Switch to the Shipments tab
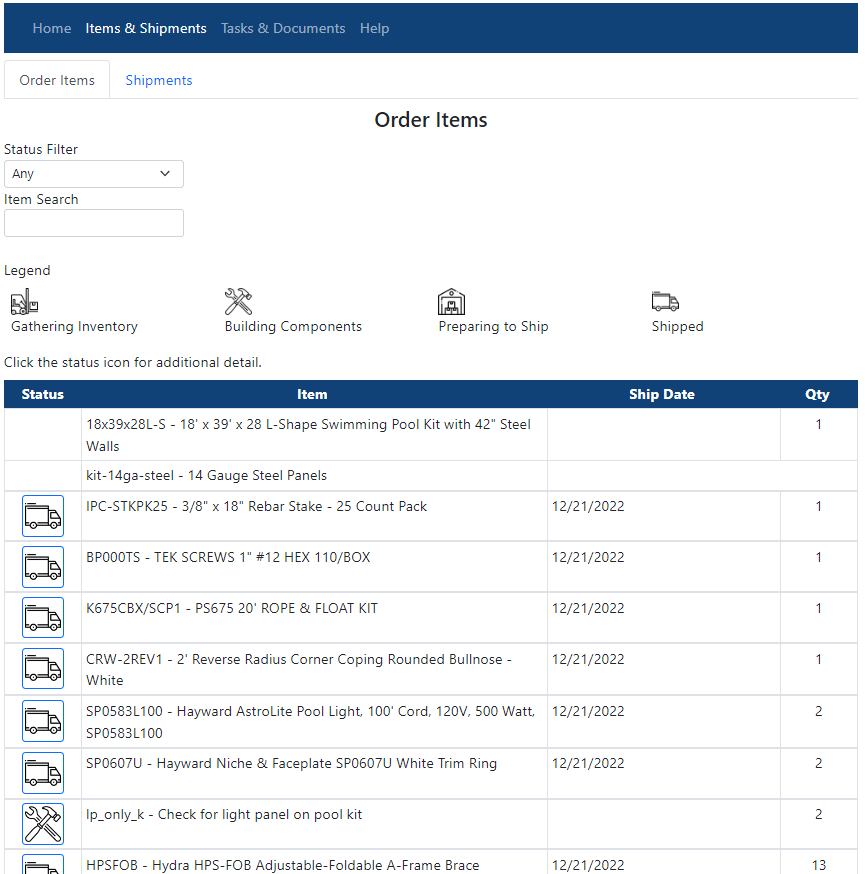The width and height of the screenshot is (865, 874). click(x=159, y=80)
